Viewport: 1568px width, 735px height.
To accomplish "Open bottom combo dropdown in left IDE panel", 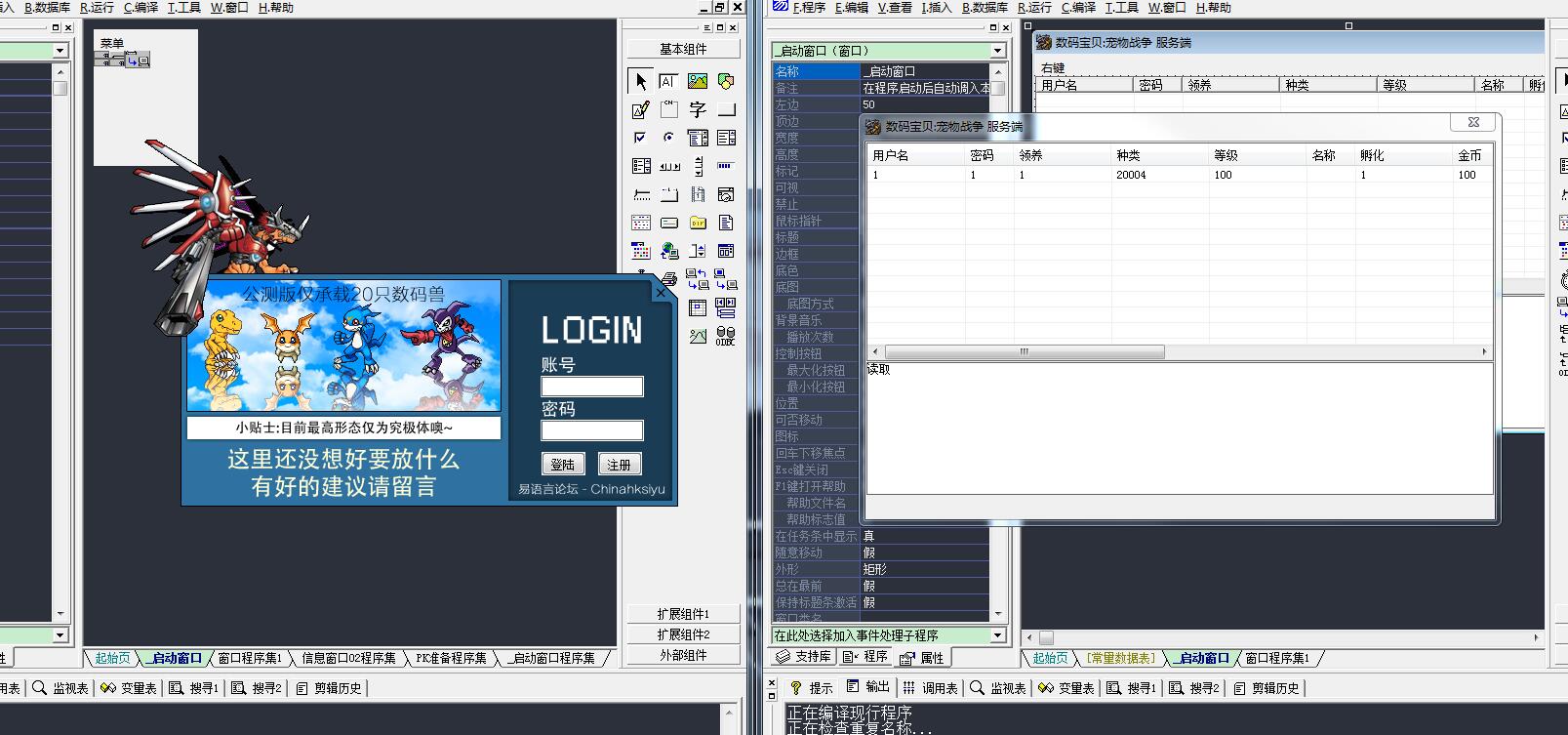I will 60,635.
